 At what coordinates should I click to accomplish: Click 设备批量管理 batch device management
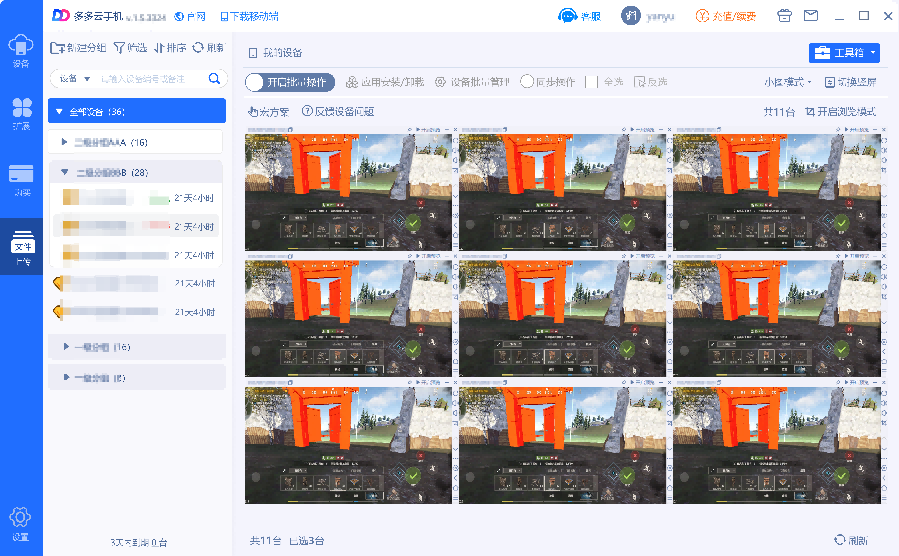pos(472,83)
